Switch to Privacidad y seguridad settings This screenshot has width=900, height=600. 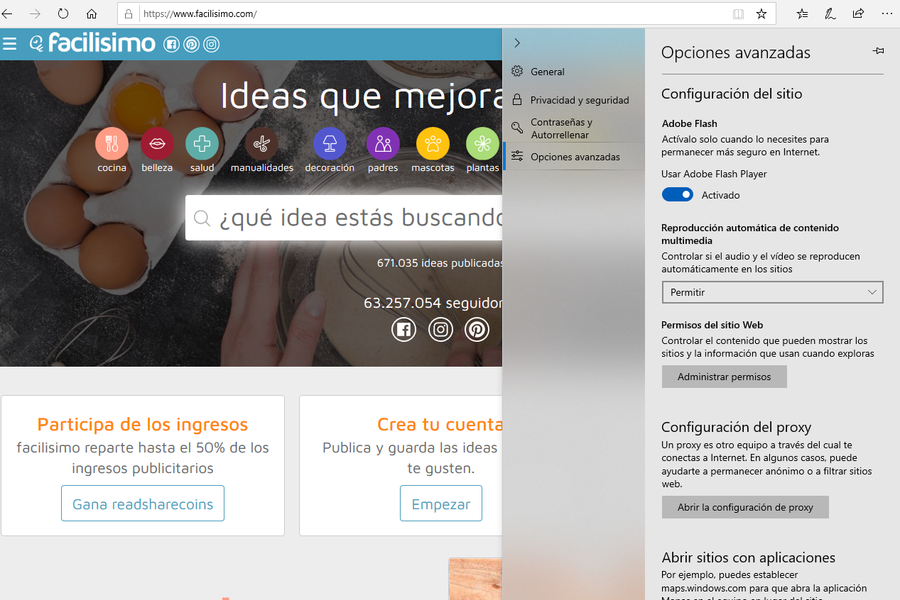[578, 100]
